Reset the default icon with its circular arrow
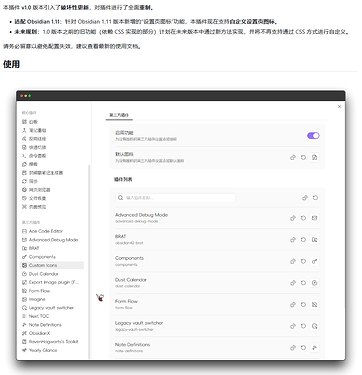The width and height of the screenshot is (362, 375). 303,157
